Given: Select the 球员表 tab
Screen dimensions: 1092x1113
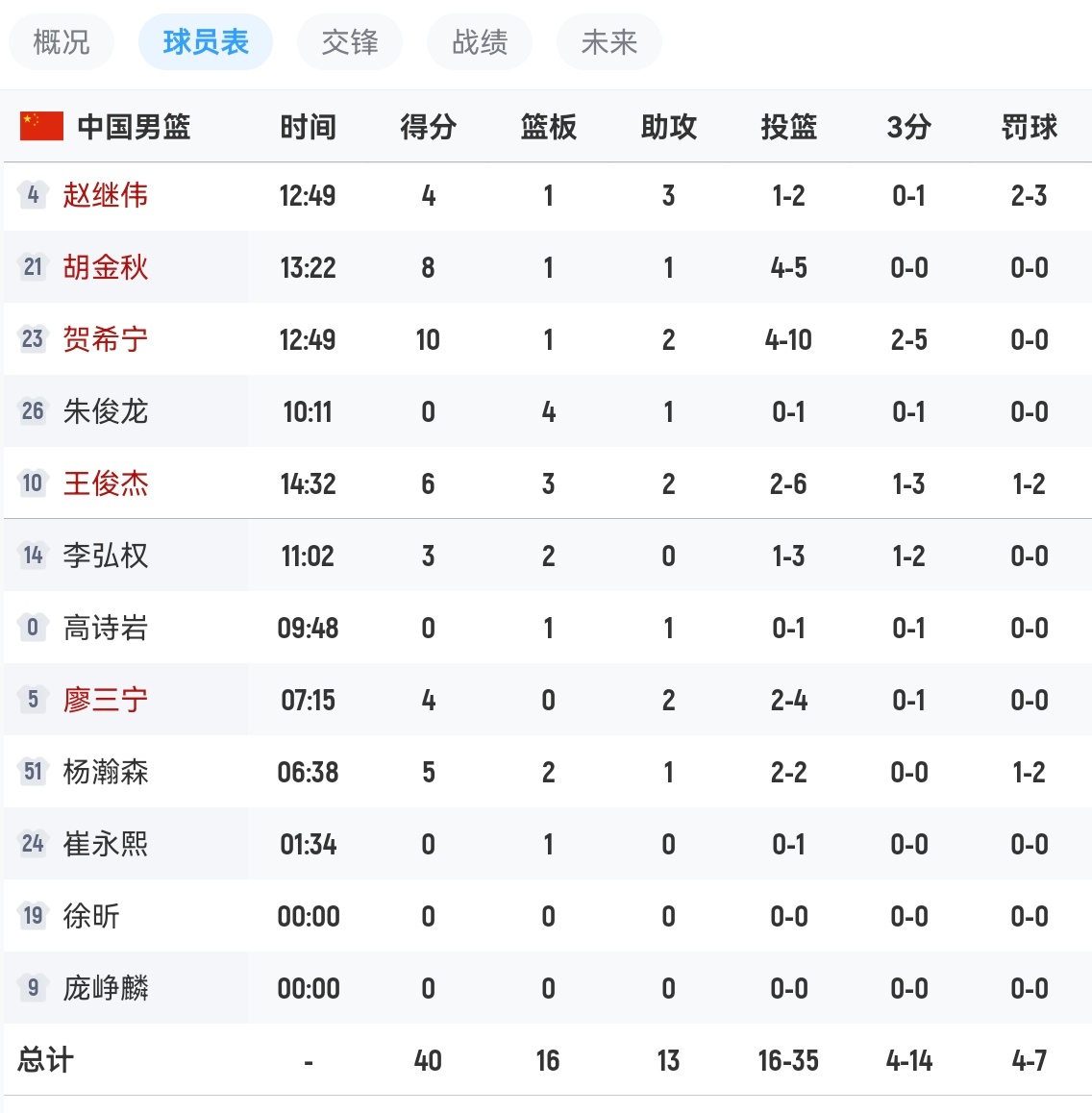Looking at the screenshot, I should (x=205, y=42).
